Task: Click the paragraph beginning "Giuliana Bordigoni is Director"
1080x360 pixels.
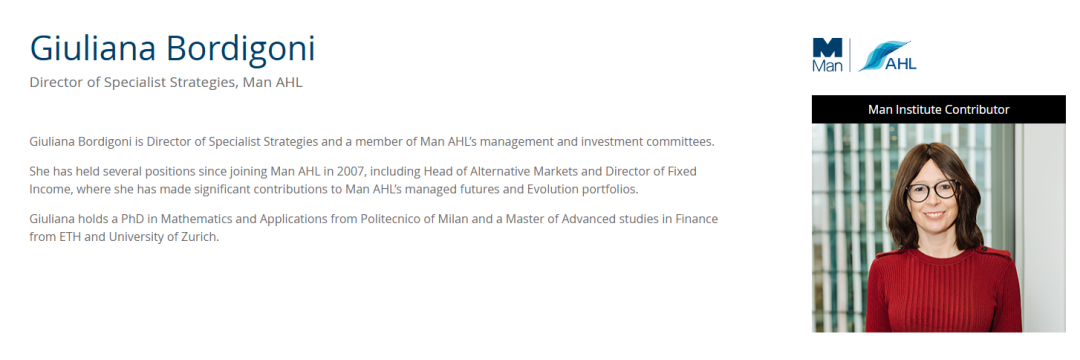Action: [372, 142]
